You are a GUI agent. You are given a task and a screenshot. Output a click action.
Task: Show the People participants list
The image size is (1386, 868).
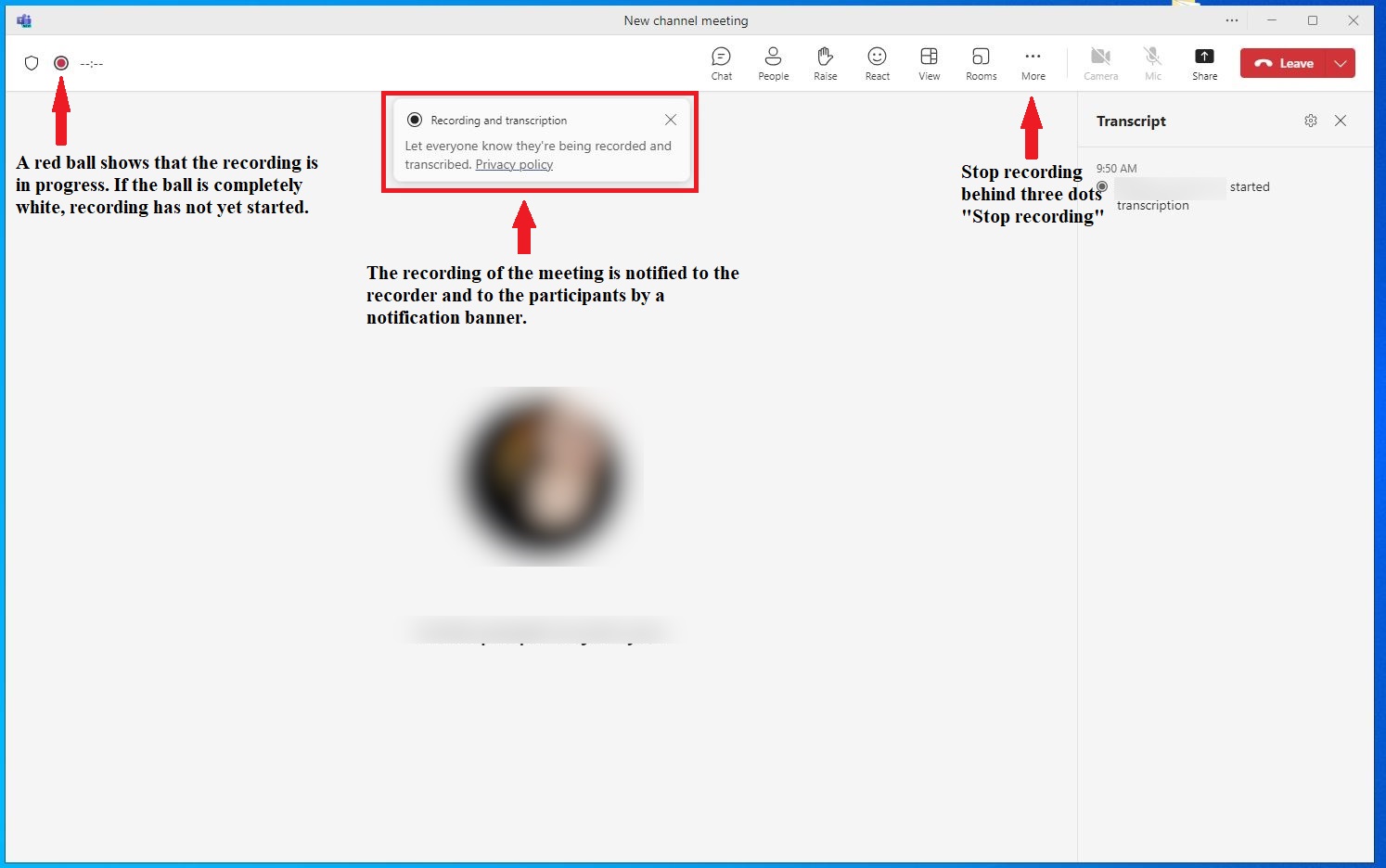(773, 63)
